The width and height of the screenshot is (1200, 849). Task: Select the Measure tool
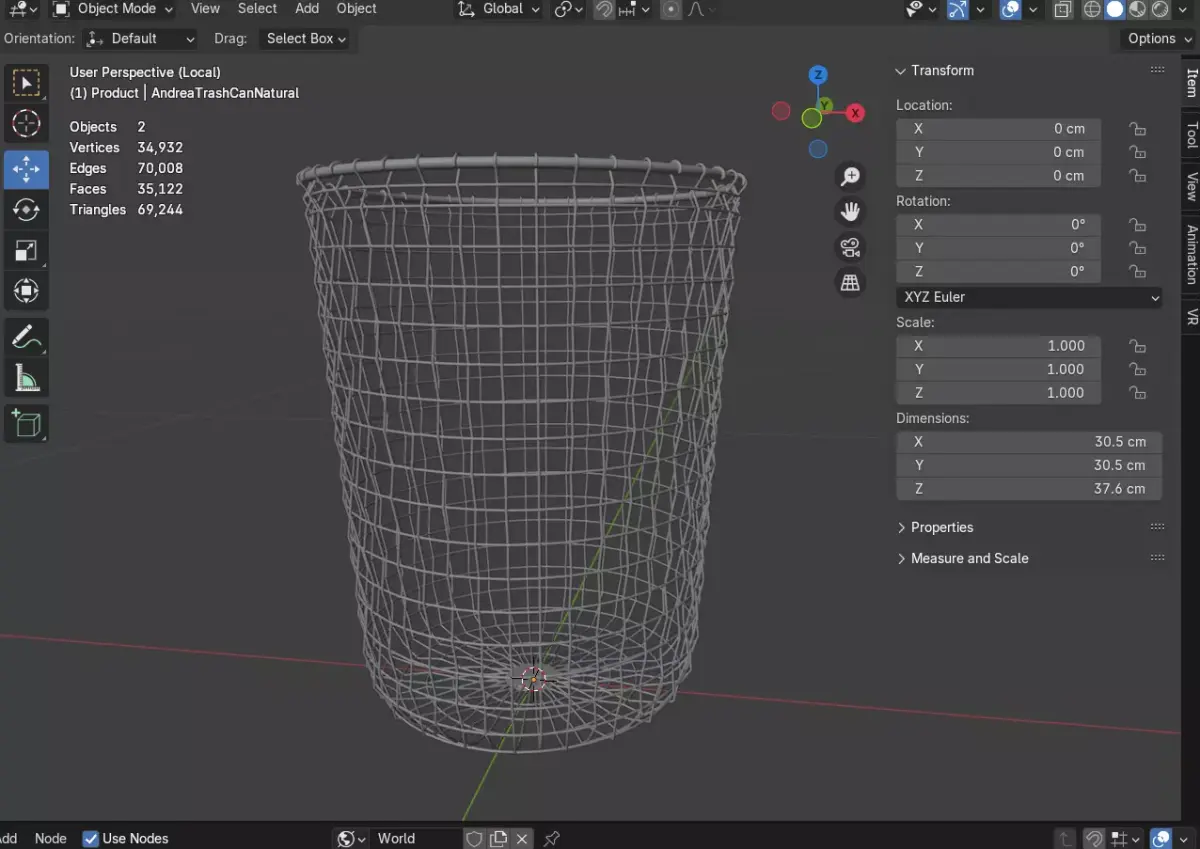26,378
